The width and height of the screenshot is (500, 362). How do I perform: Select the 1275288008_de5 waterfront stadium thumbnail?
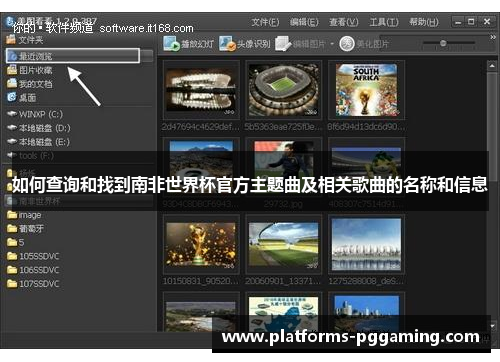tap(367, 245)
